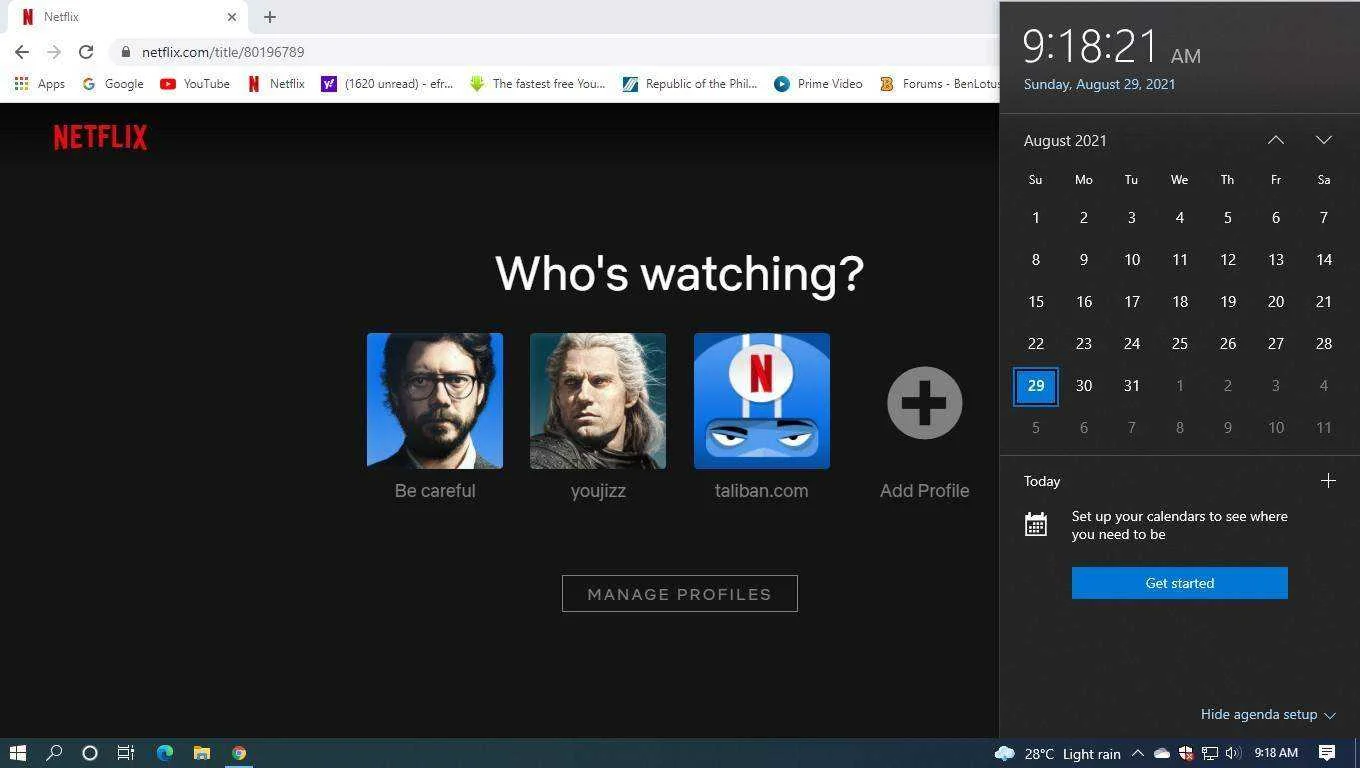
Task: Open 'Republic of the Phil...' bookmark
Action: (690, 84)
